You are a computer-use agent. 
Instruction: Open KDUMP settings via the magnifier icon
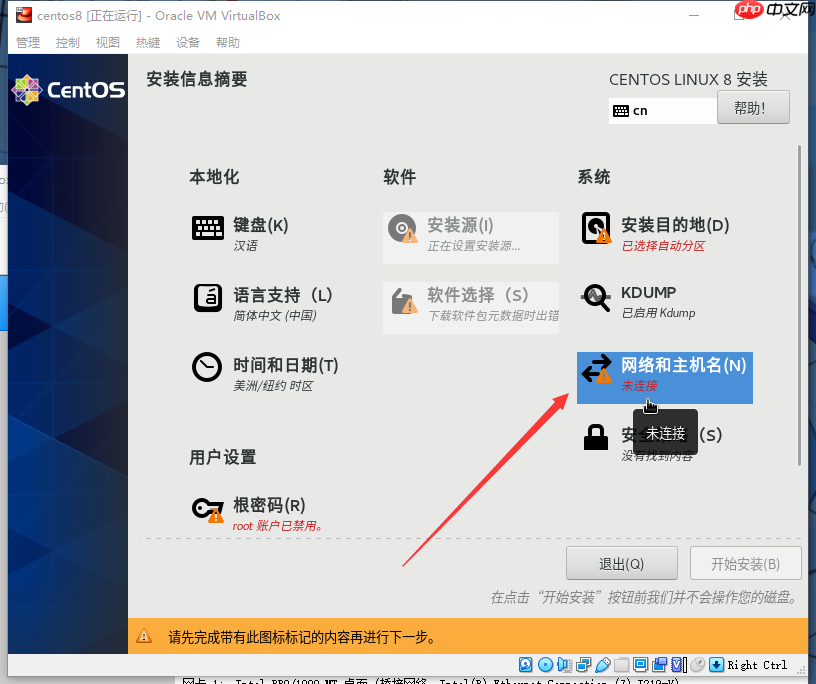coord(596,298)
